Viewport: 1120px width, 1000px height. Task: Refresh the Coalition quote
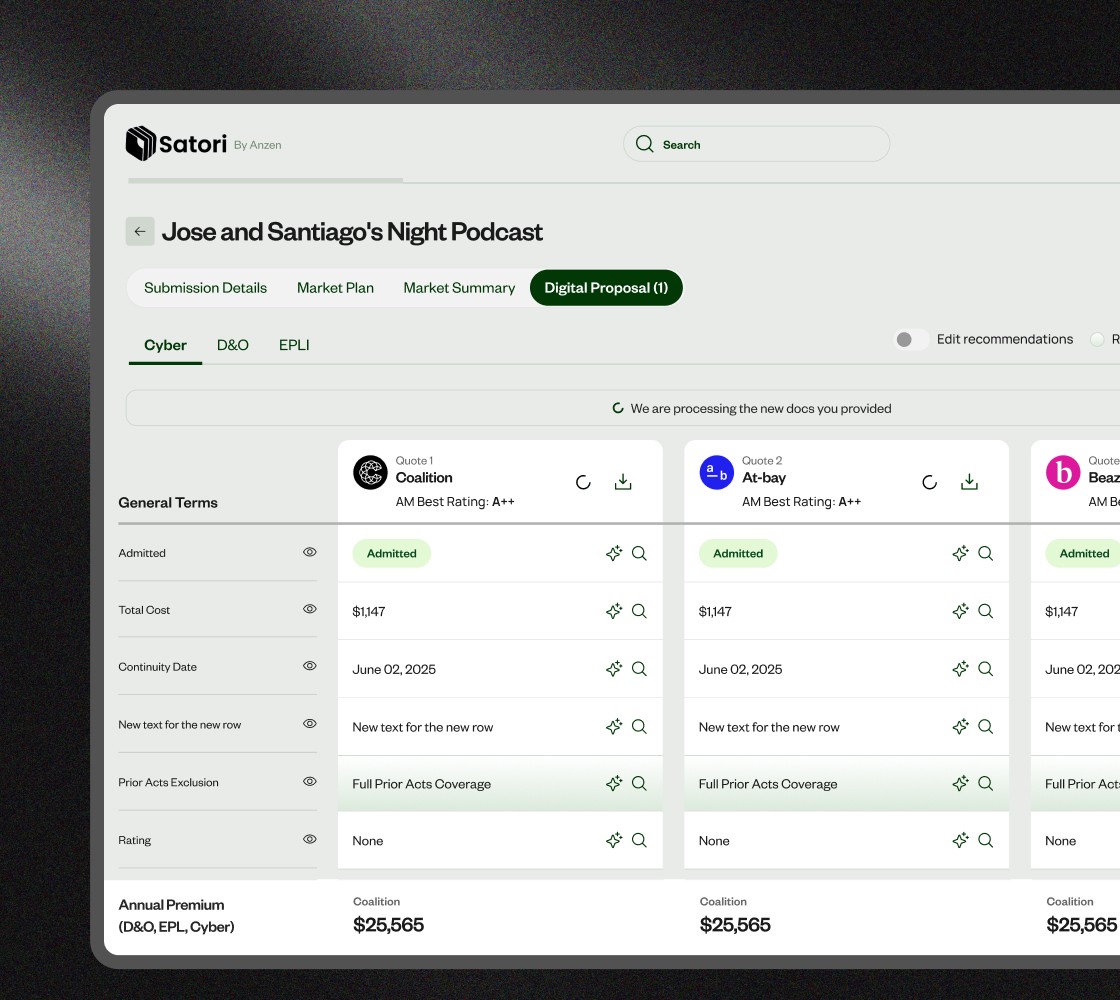(x=583, y=482)
